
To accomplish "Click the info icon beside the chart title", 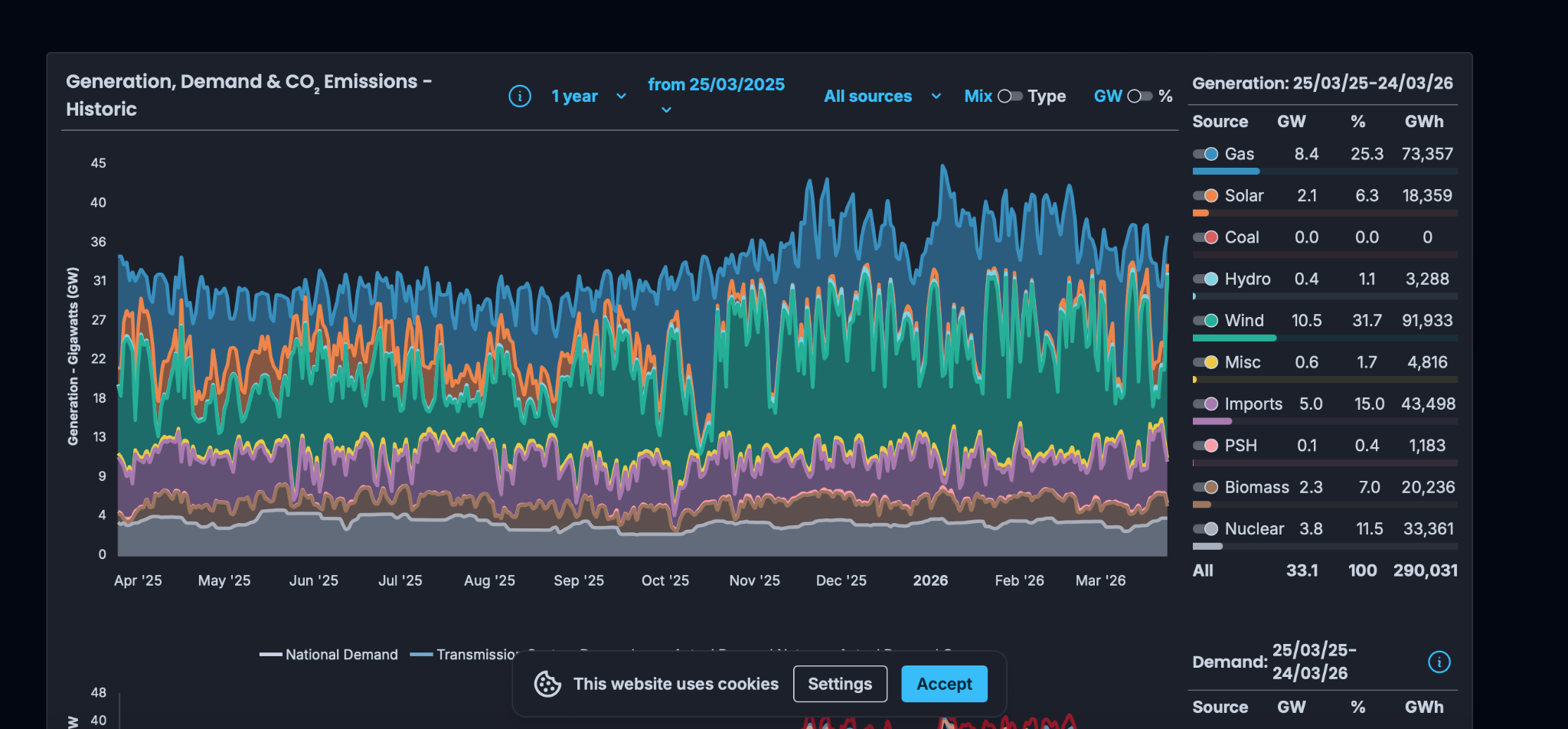I will 519,96.
